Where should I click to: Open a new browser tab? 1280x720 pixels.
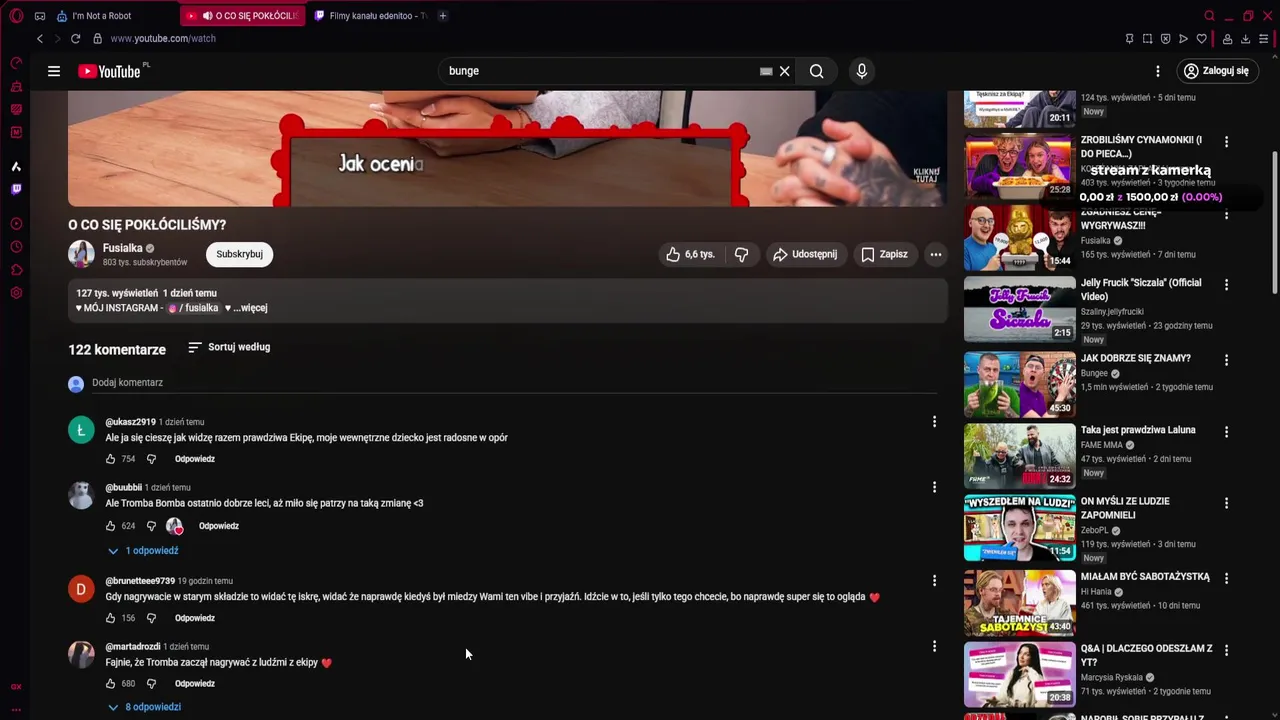tap(442, 16)
